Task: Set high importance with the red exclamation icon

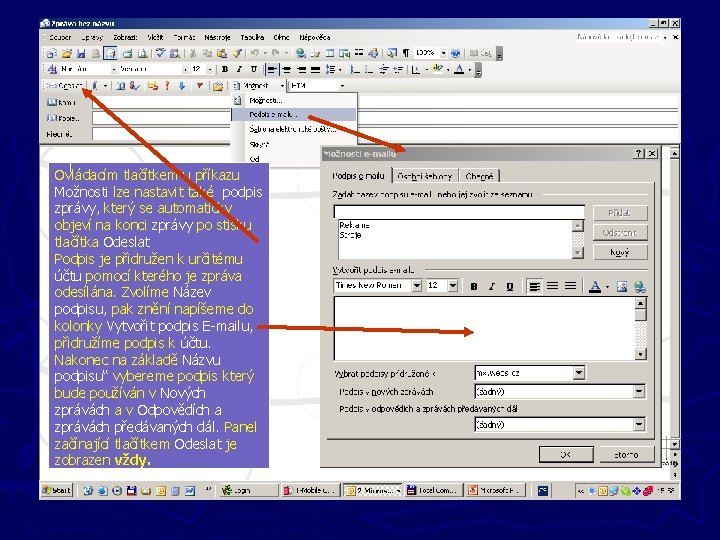Action: point(167,86)
